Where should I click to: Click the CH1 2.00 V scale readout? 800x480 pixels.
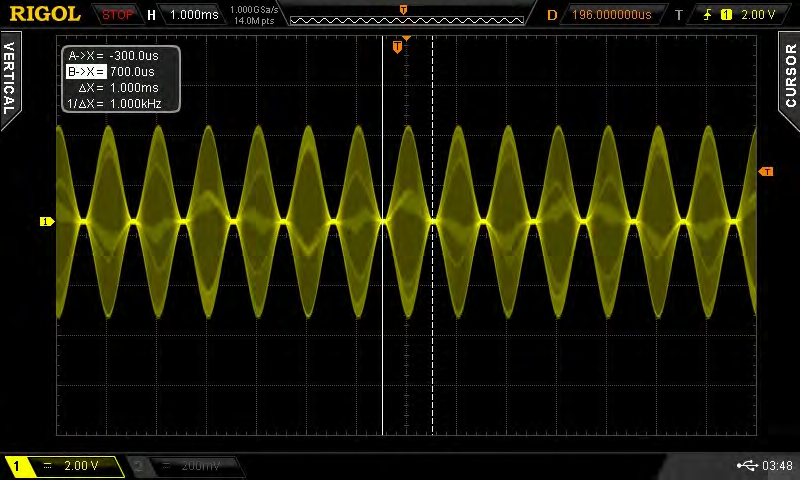click(81, 466)
